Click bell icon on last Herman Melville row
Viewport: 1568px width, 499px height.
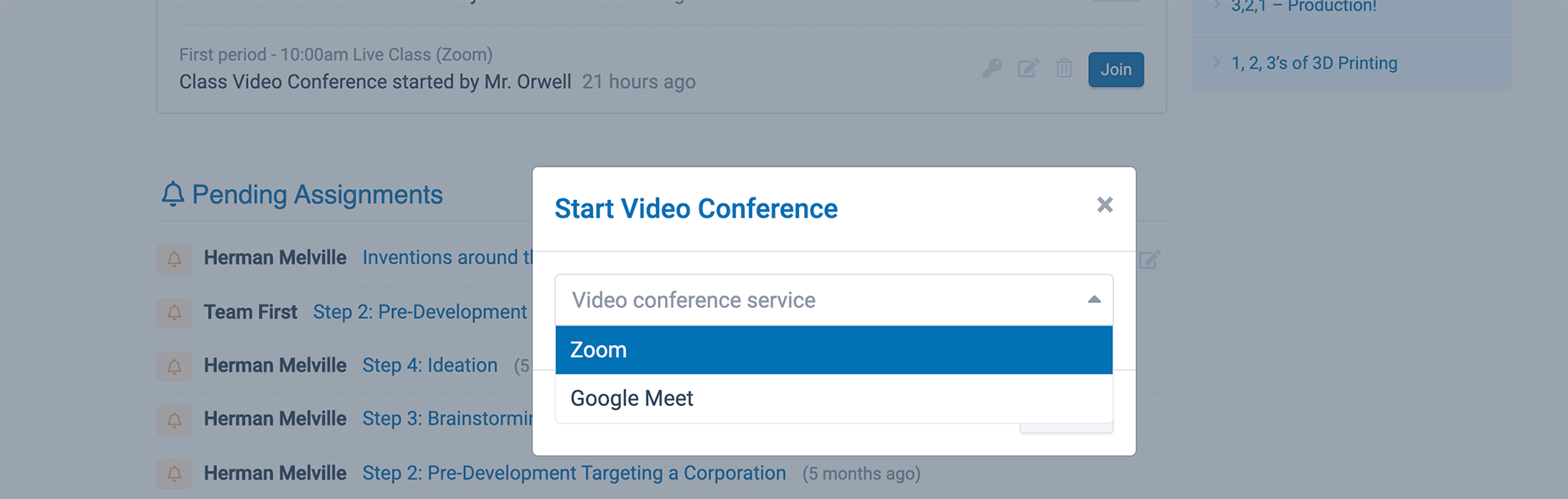[x=174, y=474]
